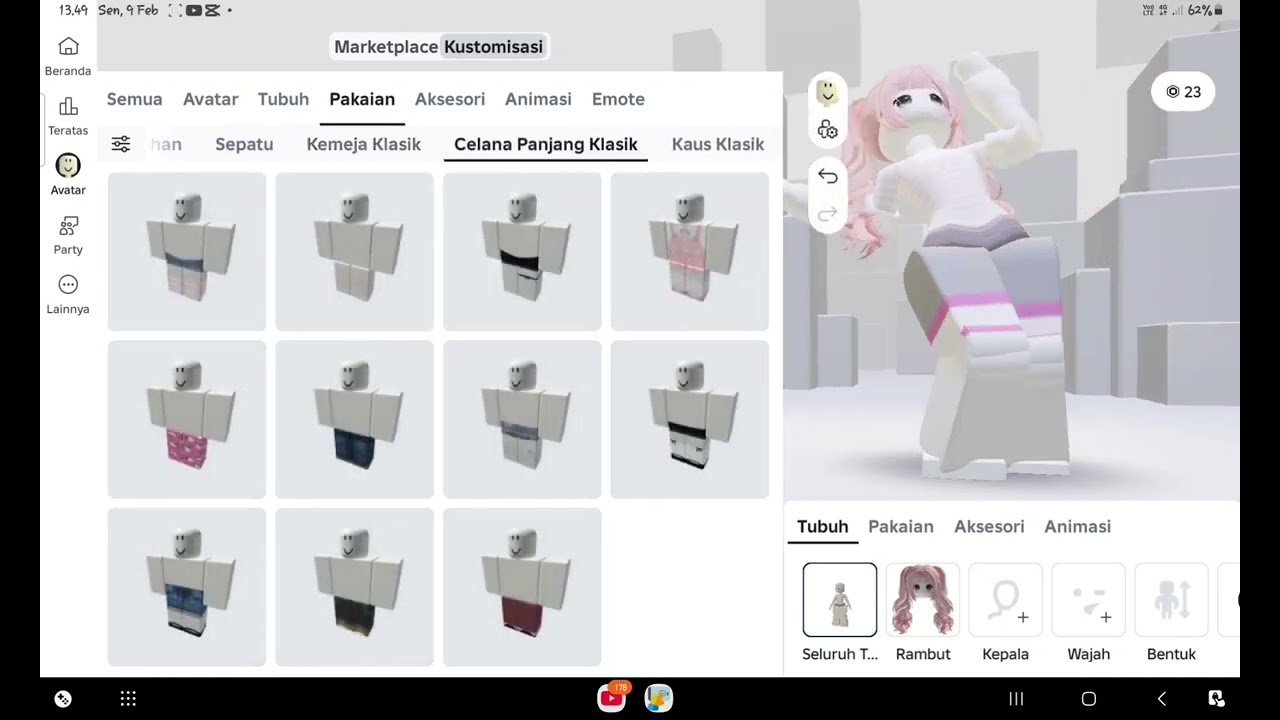Select the Aksesori category tab at top
1280x720 pixels.
(450, 99)
